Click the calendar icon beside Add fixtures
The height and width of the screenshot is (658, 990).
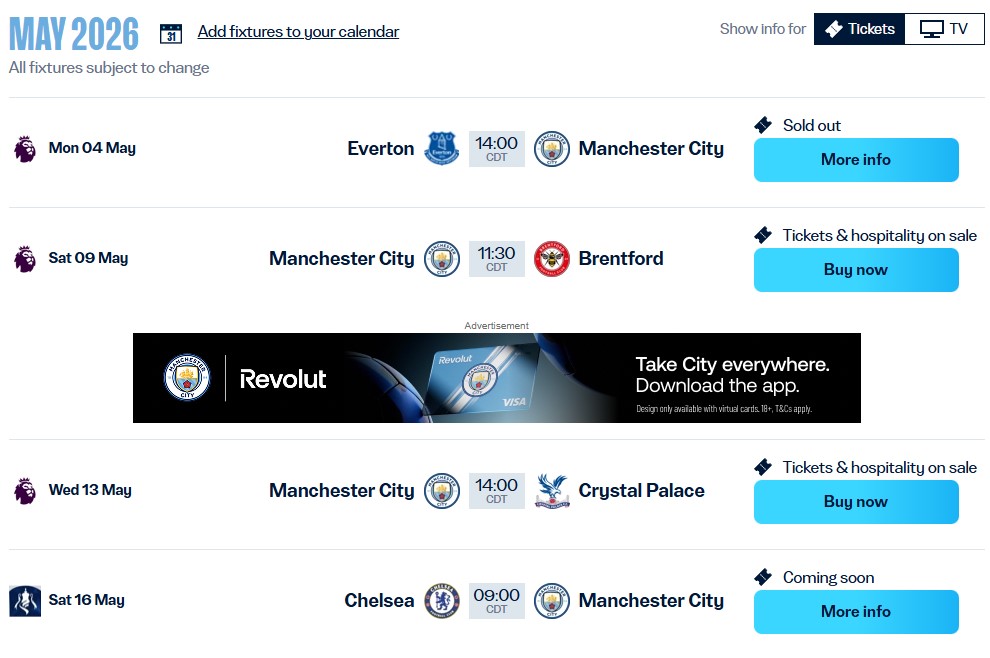(x=171, y=33)
